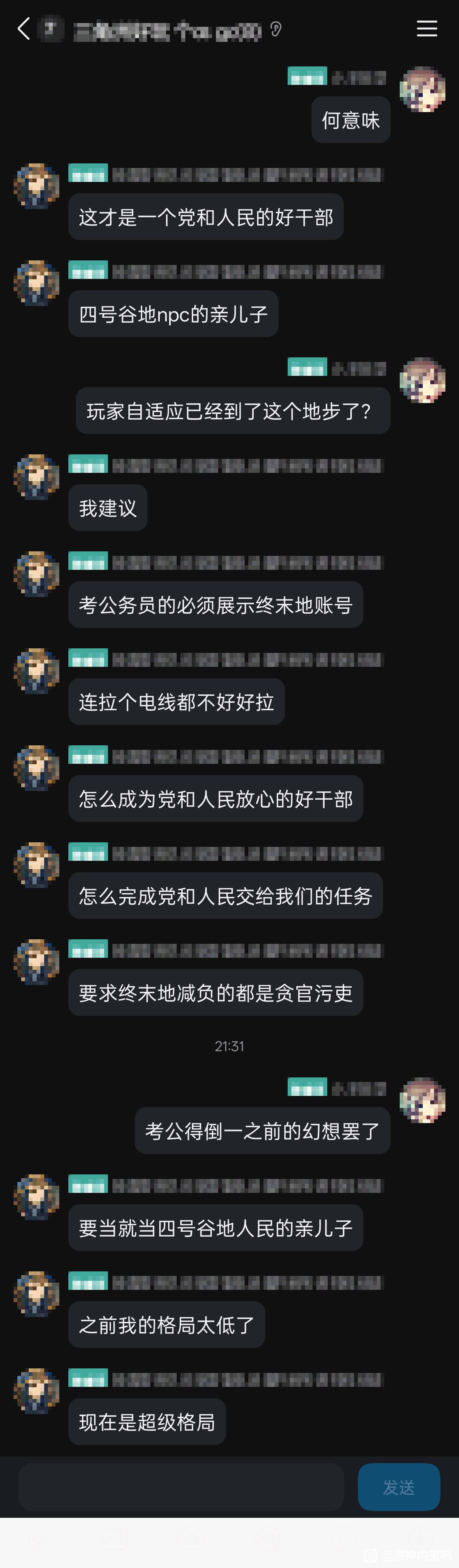459x1568 pixels.
Task: Tap the avatar beside '考公得倒一之前的幻想罢了'
Action: pos(422,1100)
